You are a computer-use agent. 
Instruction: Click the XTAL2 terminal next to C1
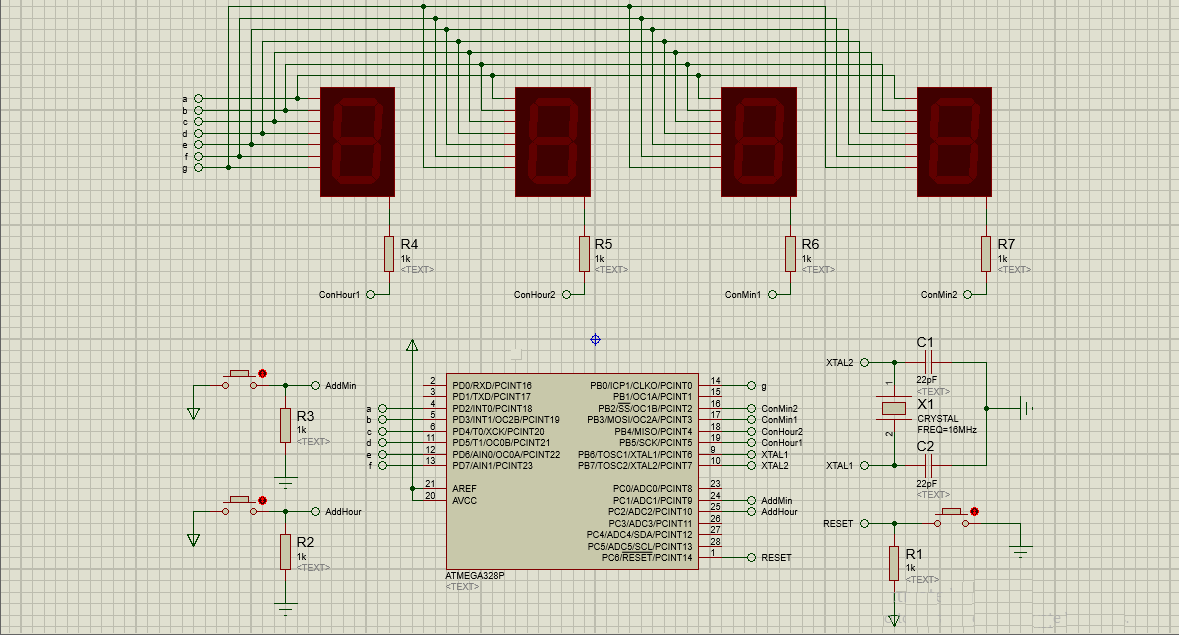coord(864,362)
